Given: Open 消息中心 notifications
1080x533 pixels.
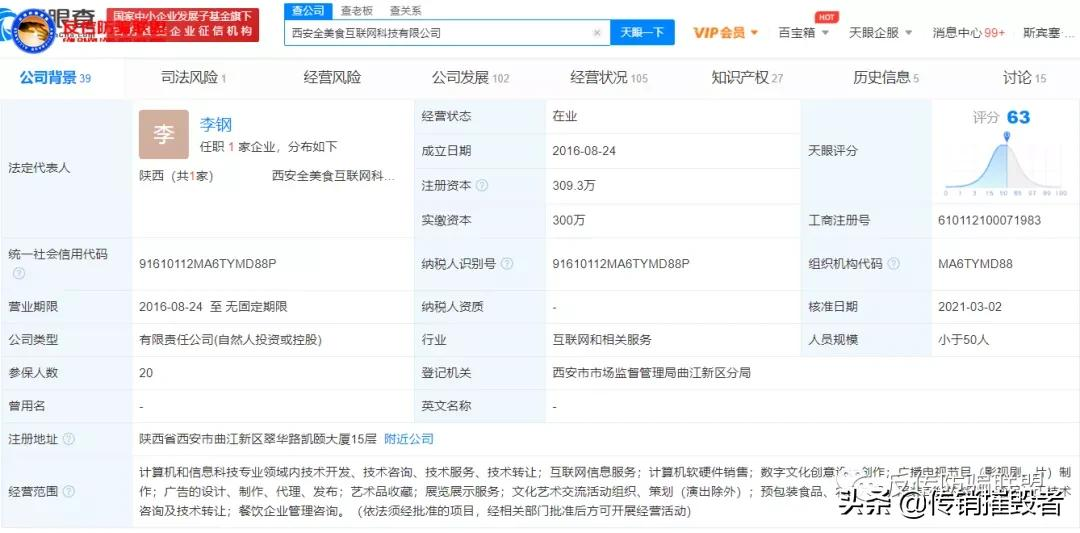Looking at the screenshot, I should click(x=968, y=32).
